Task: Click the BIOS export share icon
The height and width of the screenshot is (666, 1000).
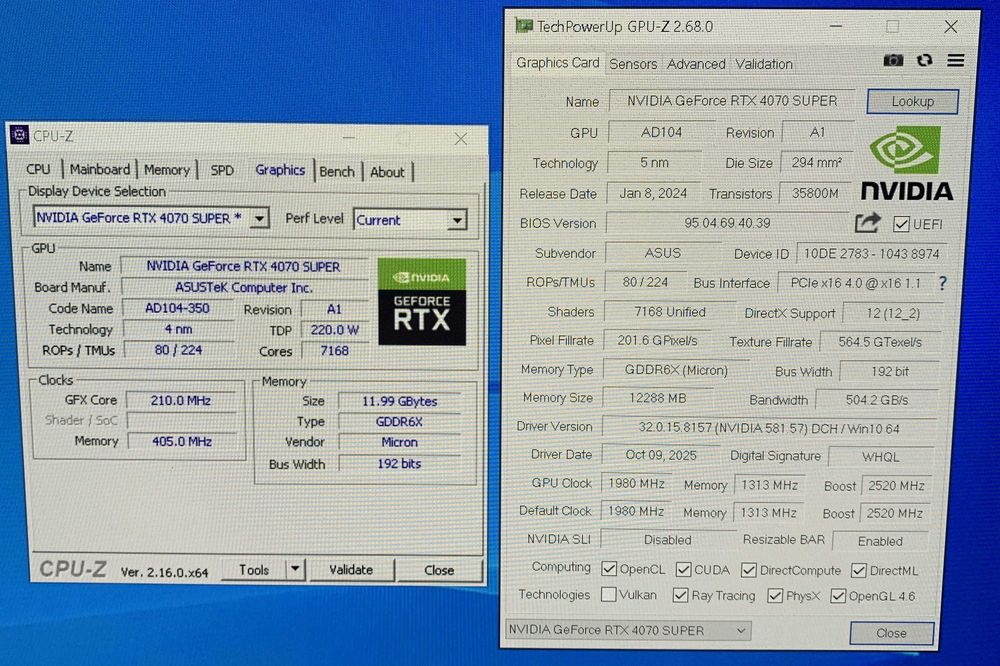Action: 867,223
